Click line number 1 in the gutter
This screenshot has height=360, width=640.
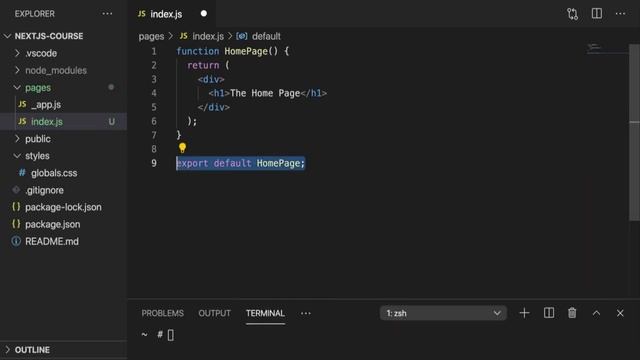(154, 51)
